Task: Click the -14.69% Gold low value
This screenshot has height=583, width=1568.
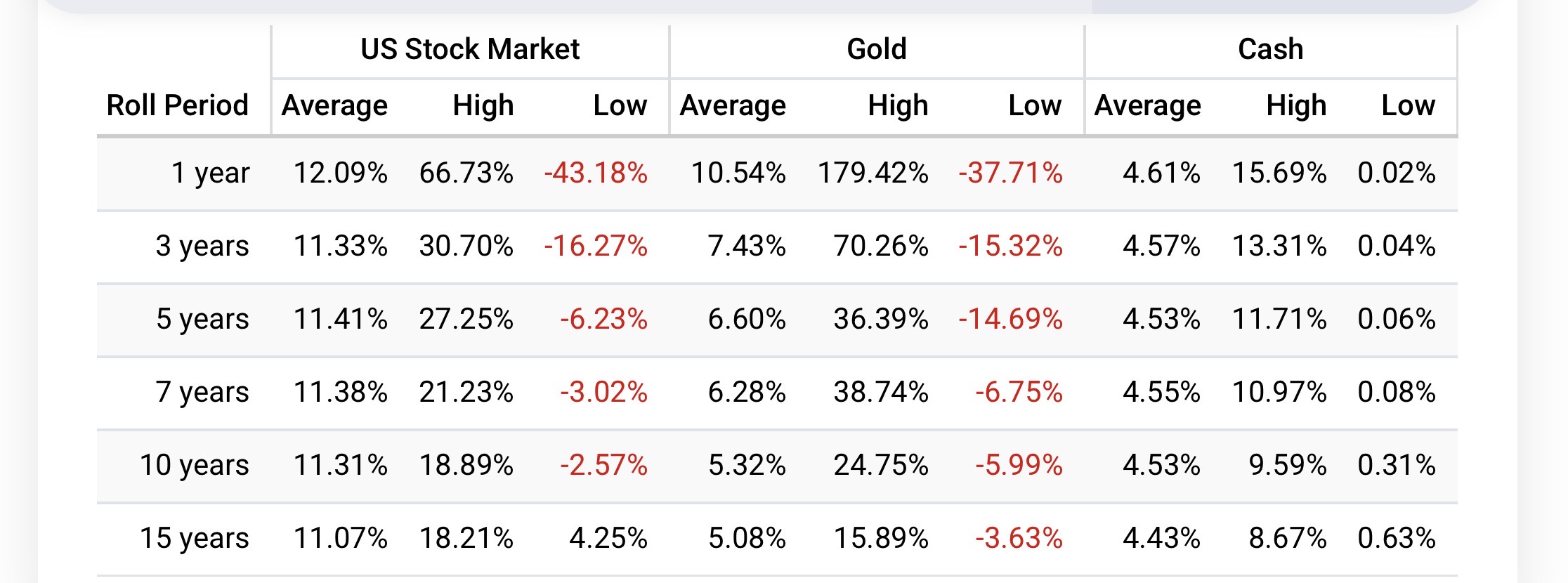Action: [x=1010, y=319]
